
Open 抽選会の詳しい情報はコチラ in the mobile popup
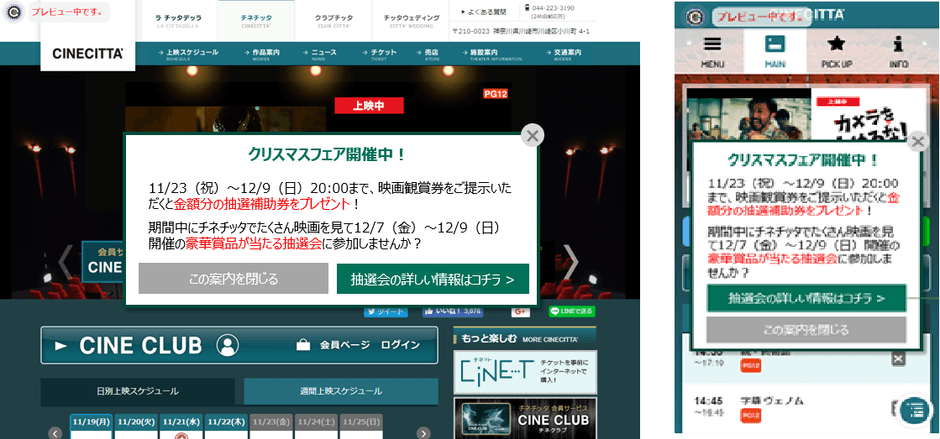(806, 298)
